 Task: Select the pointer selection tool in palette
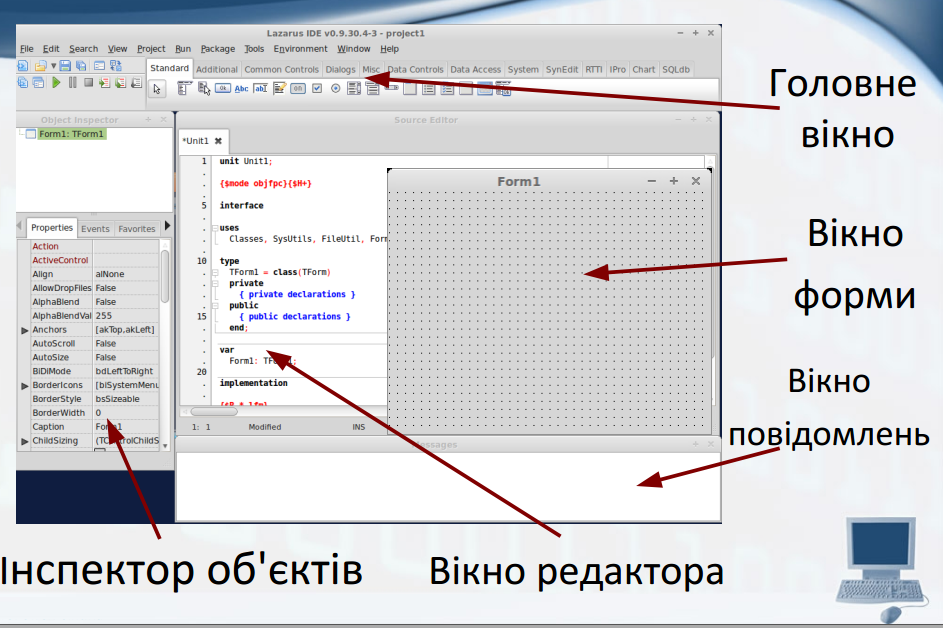[157, 89]
